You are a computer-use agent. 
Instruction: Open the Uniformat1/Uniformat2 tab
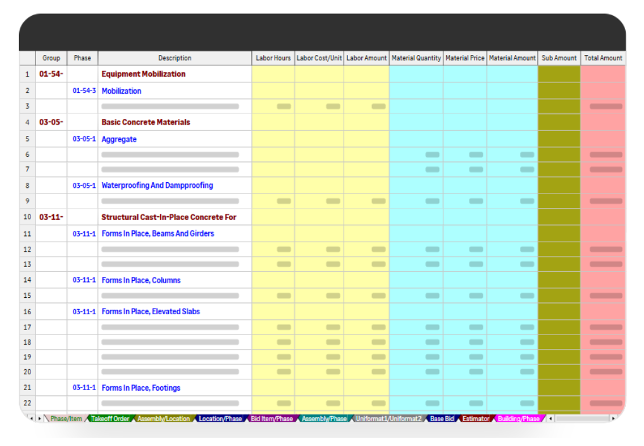tap(389, 418)
